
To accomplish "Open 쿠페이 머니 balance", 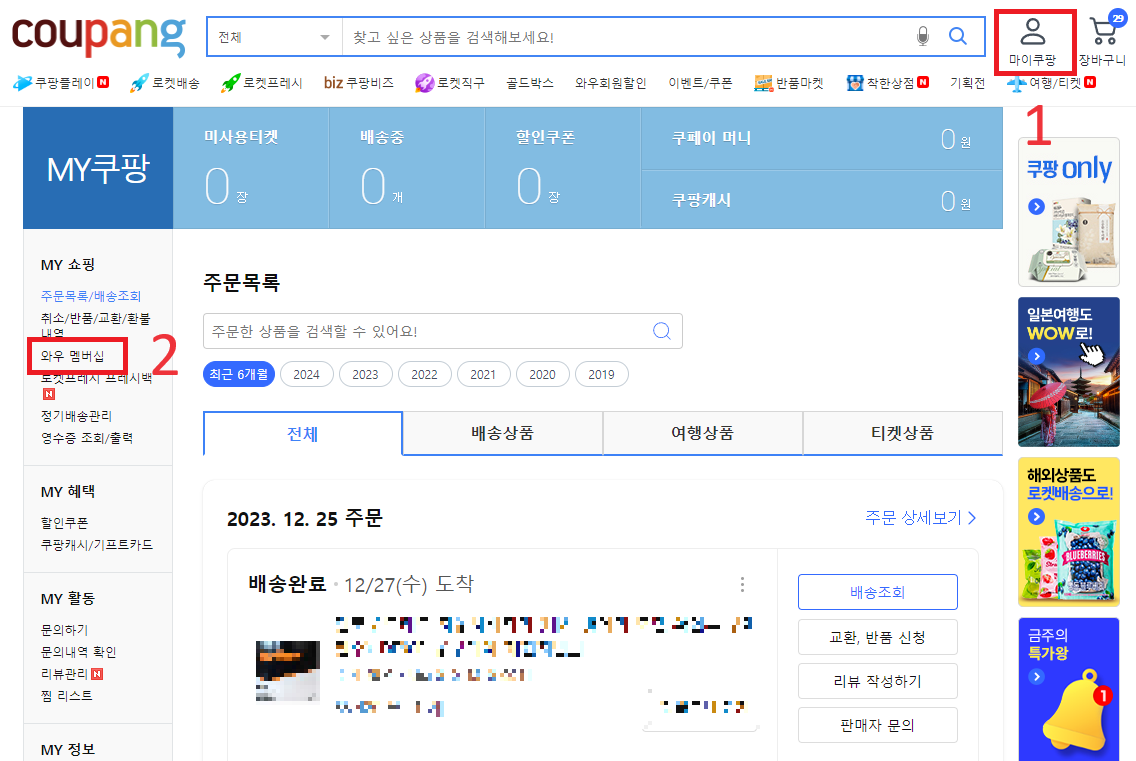I will (x=822, y=138).
